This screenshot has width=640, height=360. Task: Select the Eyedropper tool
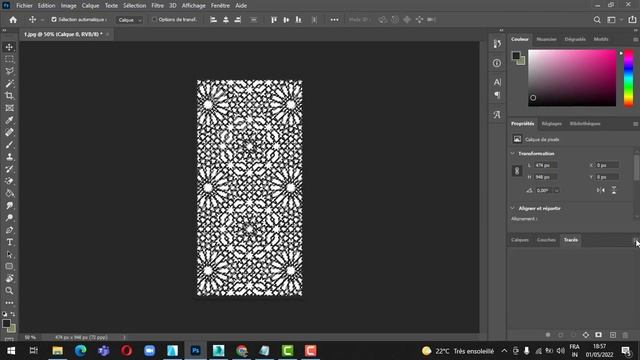click(x=9, y=120)
